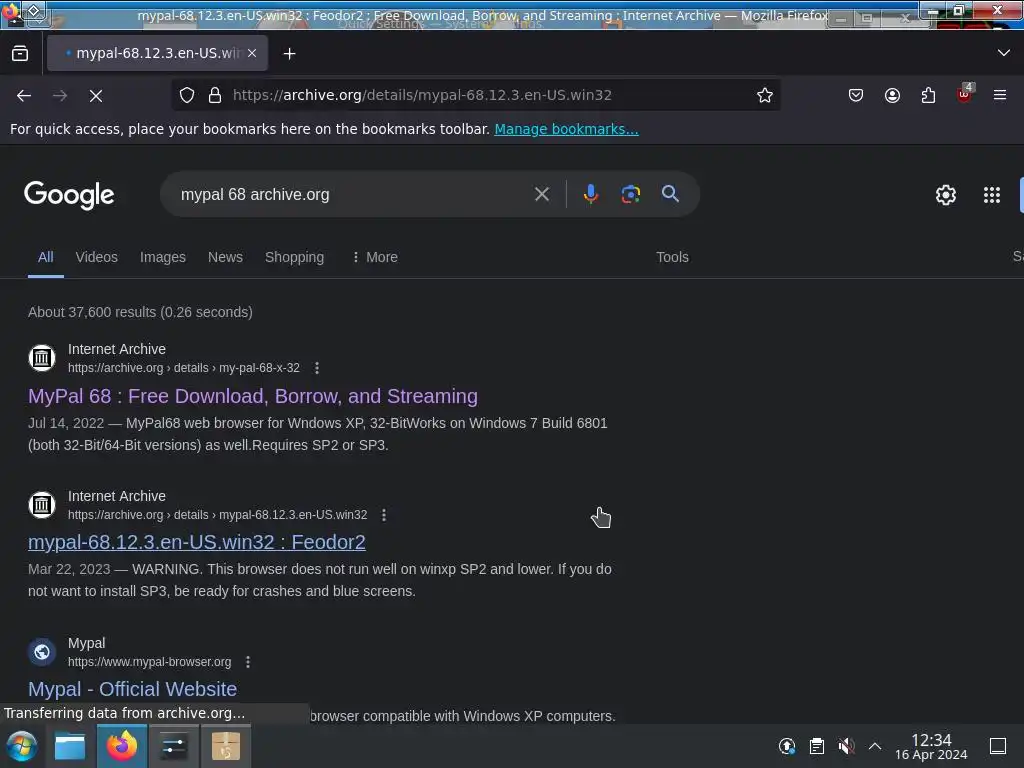The height and width of the screenshot is (768, 1024).
Task: Open options for the mypal-68.12.3.en-US.win32 result
Action: tap(384, 515)
